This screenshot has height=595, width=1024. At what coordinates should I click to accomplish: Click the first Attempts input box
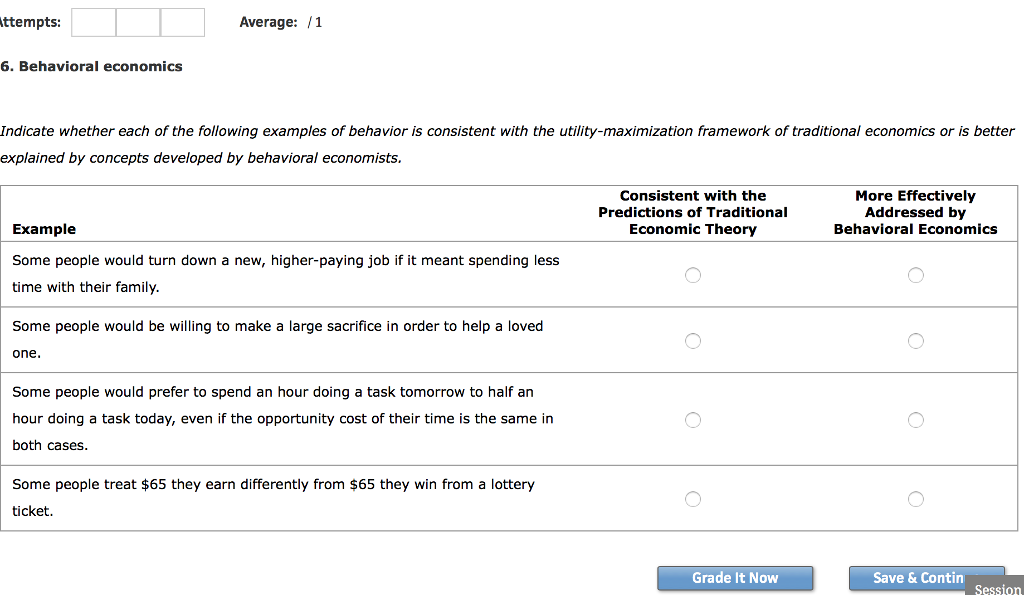(x=93, y=22)
